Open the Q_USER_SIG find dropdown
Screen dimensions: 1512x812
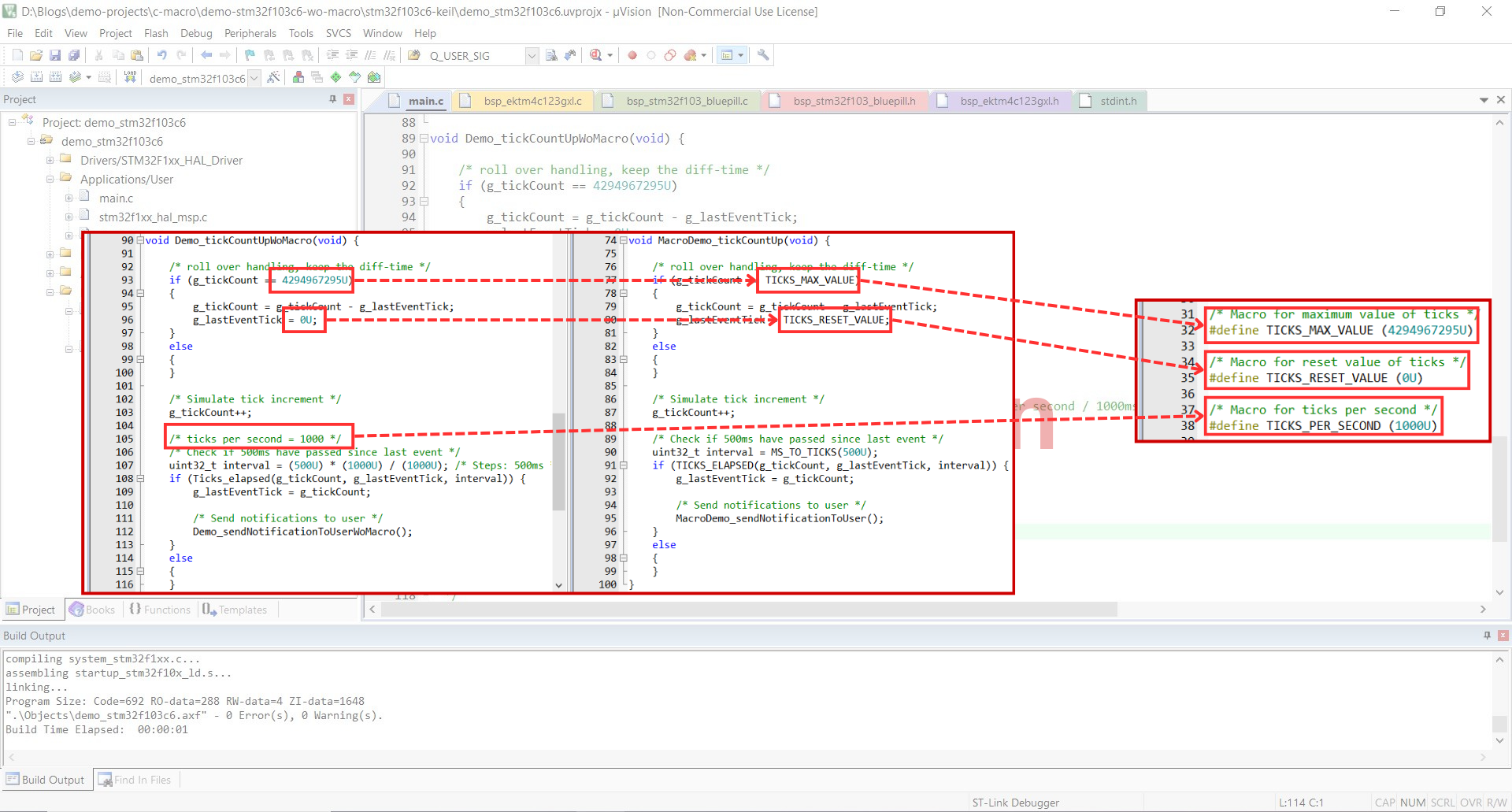(x=532, y=55)
